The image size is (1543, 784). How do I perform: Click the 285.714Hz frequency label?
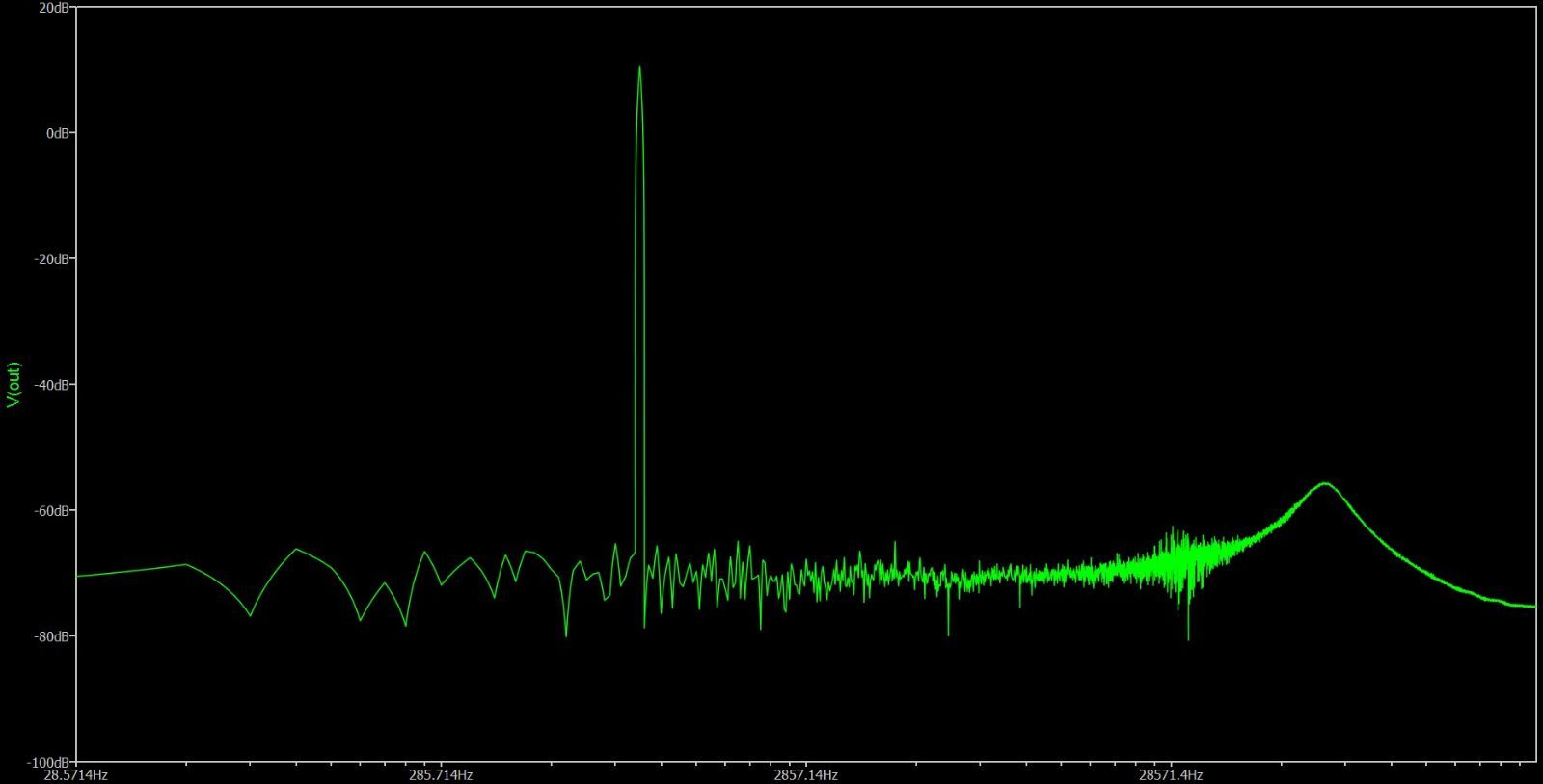tap(440, 775)
